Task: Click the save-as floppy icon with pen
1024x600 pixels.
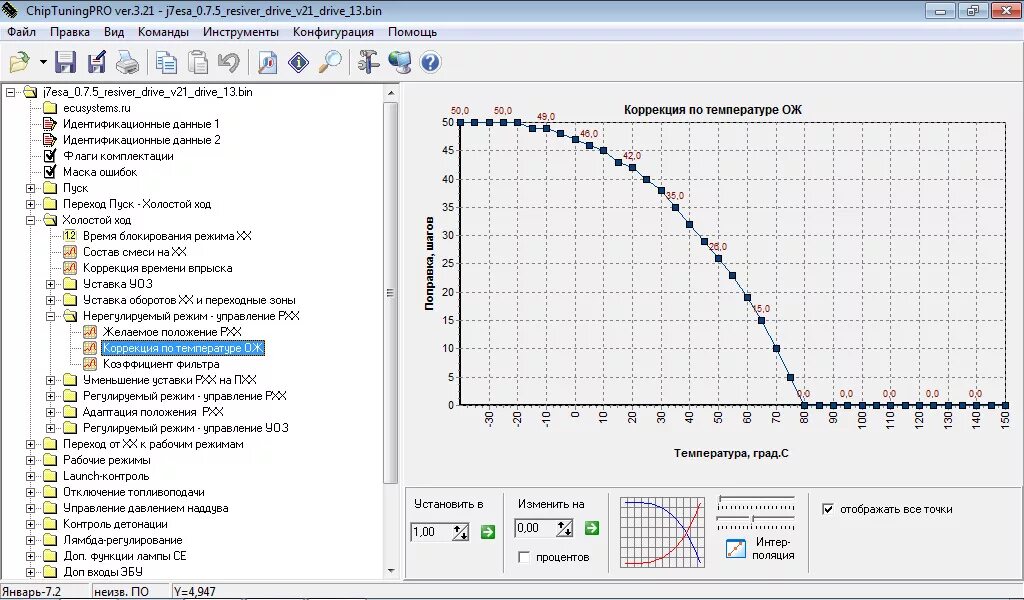Action: pyautogui.click(x=97, y=63)
